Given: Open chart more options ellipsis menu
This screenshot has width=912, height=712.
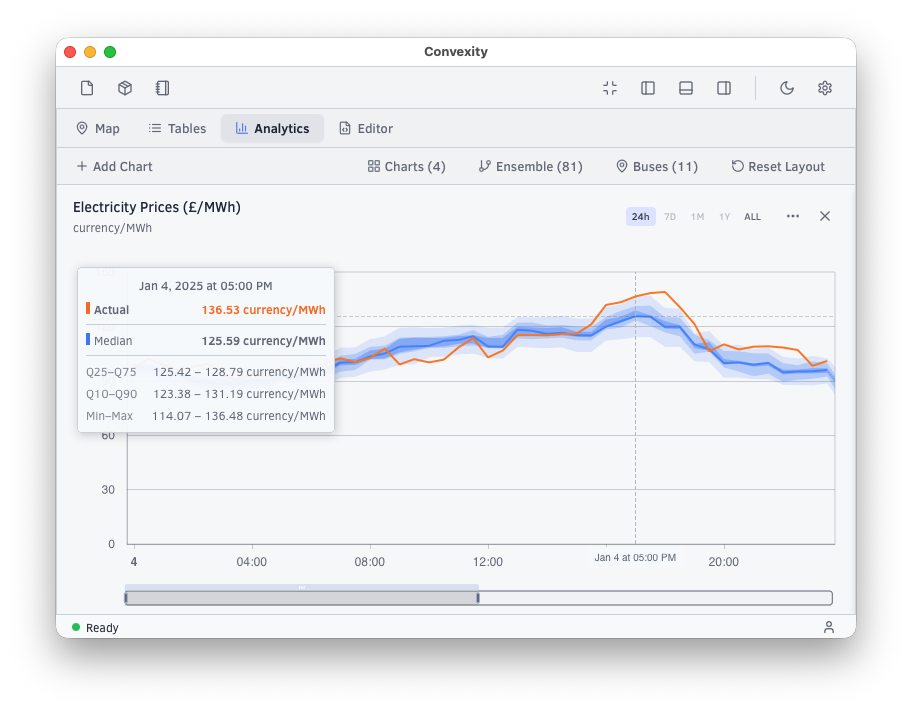Looking at the screenshot, I should pos(793,216).
